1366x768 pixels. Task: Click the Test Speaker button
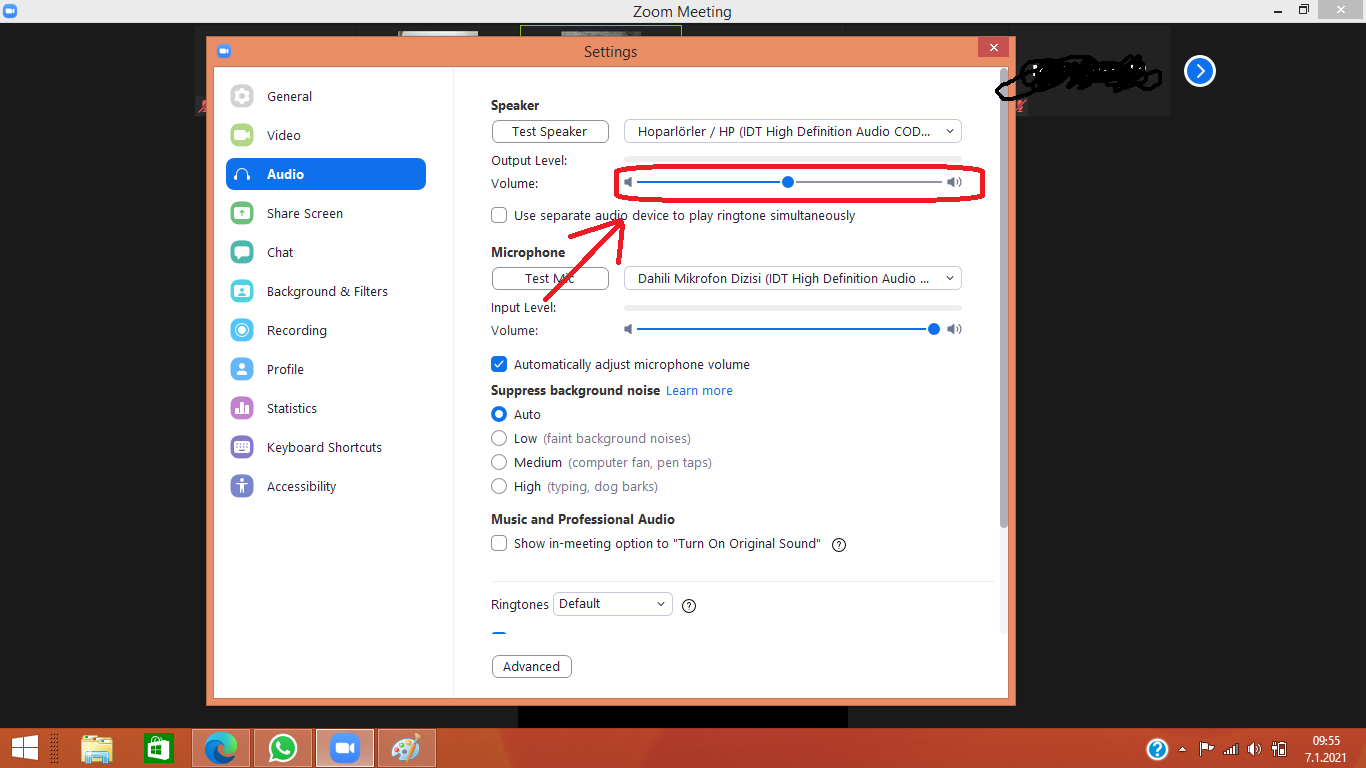550,131
